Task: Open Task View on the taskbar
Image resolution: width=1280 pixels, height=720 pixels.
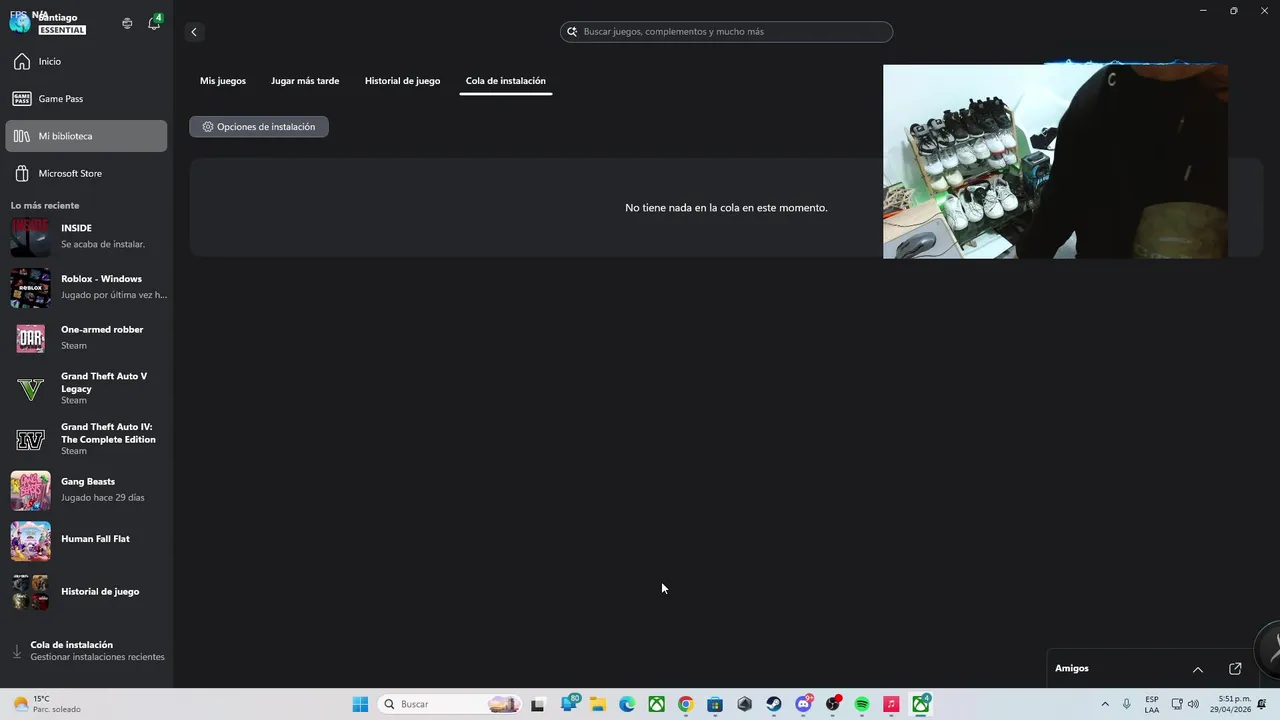Action: tap(537, 704)
